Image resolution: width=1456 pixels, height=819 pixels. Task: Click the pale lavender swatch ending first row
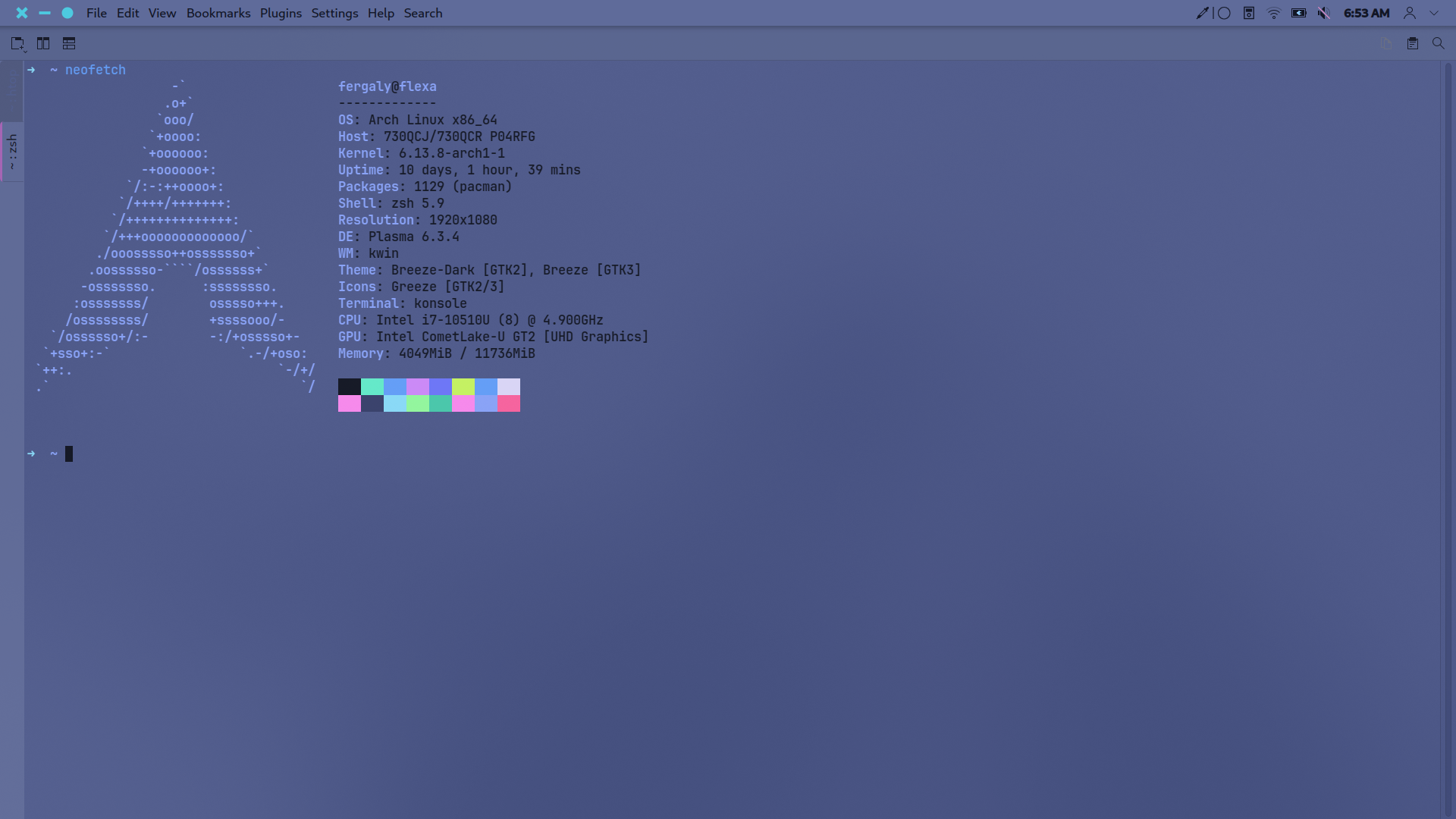click(509, 387)
